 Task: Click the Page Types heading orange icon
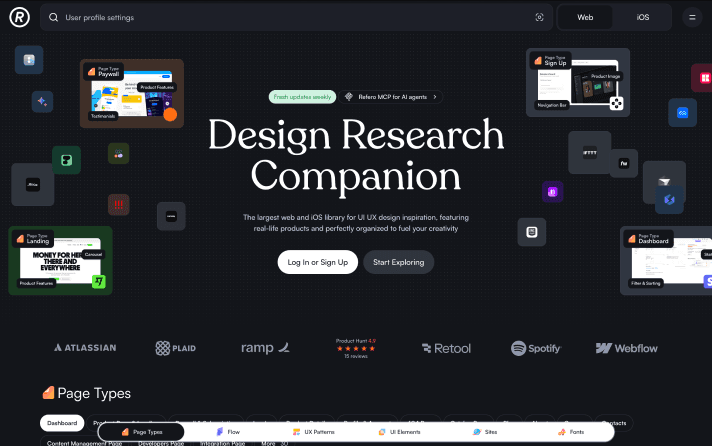click(48, 392)
